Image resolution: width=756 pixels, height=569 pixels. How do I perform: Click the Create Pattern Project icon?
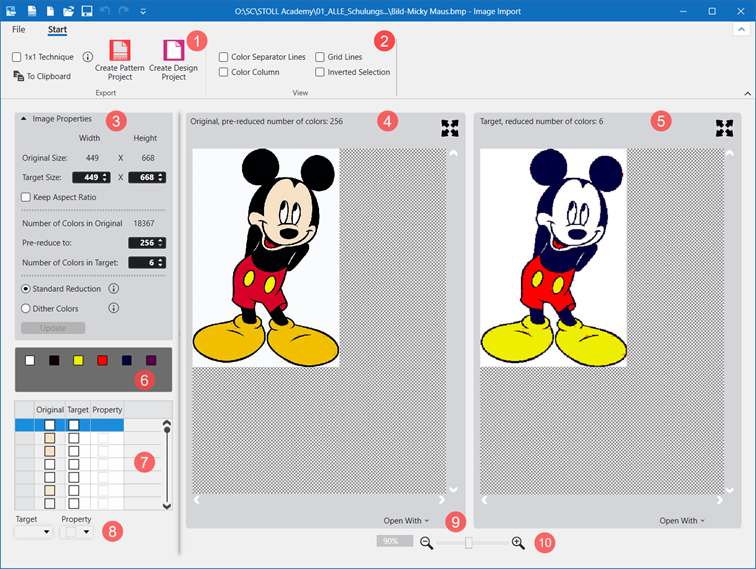(x=120, y=50)
